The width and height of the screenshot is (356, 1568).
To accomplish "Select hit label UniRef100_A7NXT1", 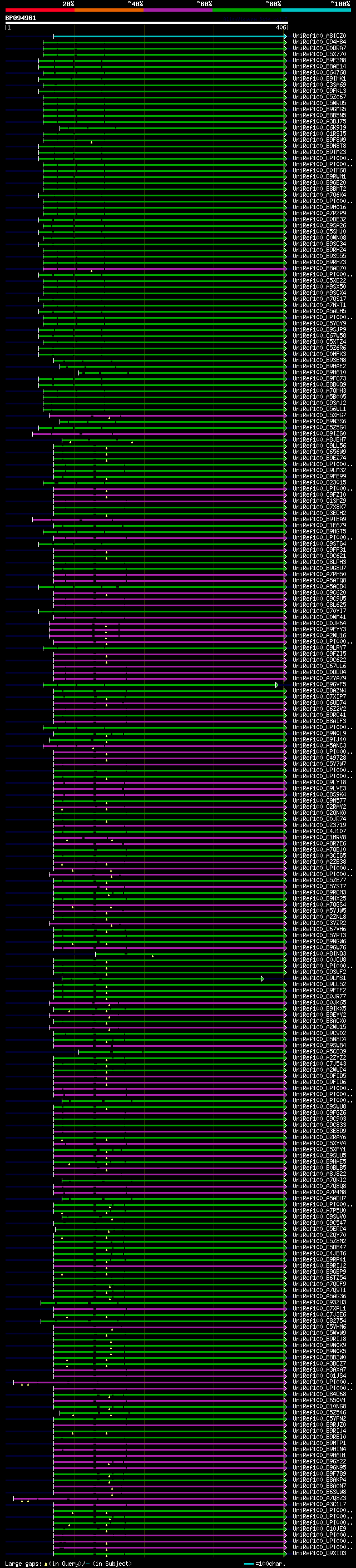I will [319, 305].
